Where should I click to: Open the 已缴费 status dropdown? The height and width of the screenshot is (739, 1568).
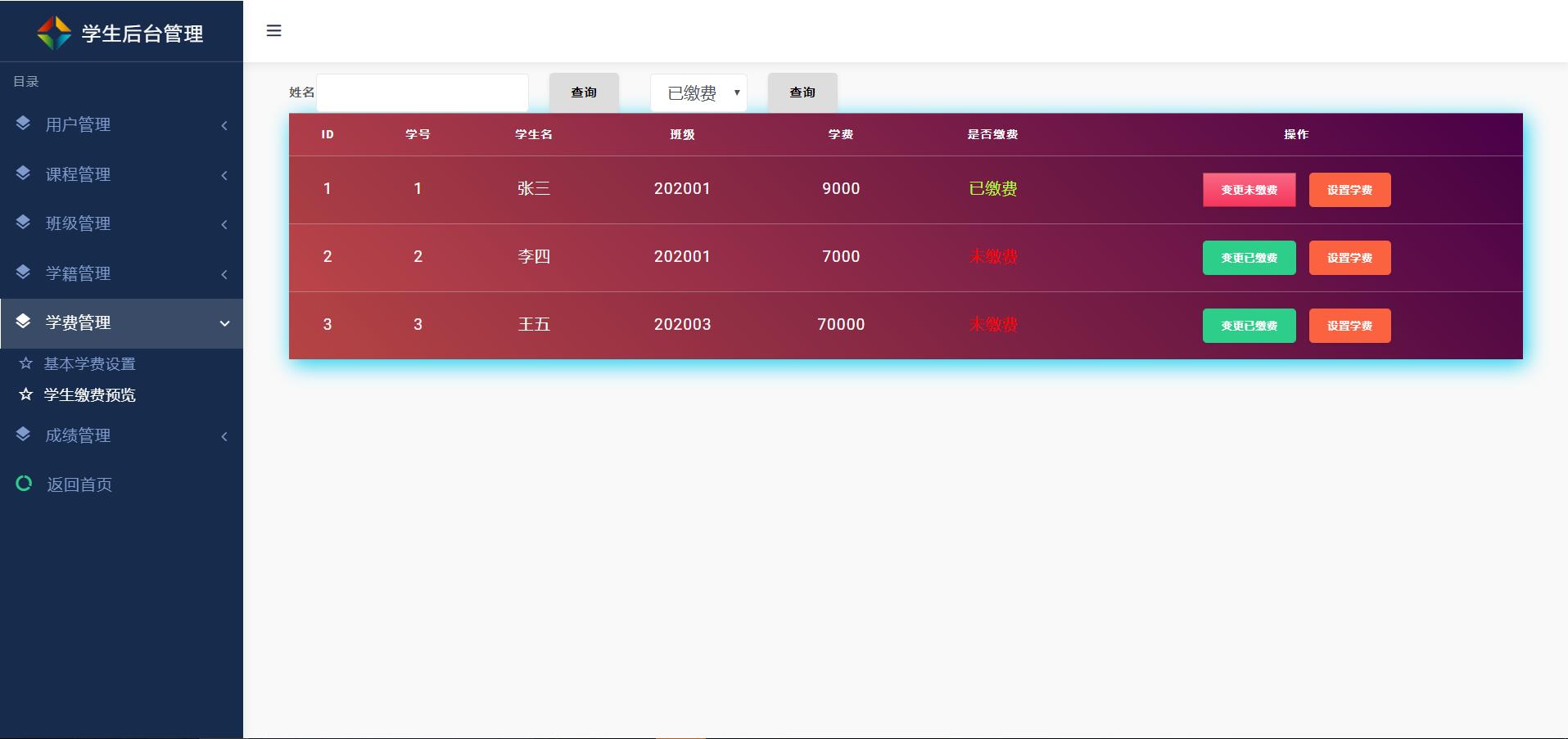pos(698,92)
